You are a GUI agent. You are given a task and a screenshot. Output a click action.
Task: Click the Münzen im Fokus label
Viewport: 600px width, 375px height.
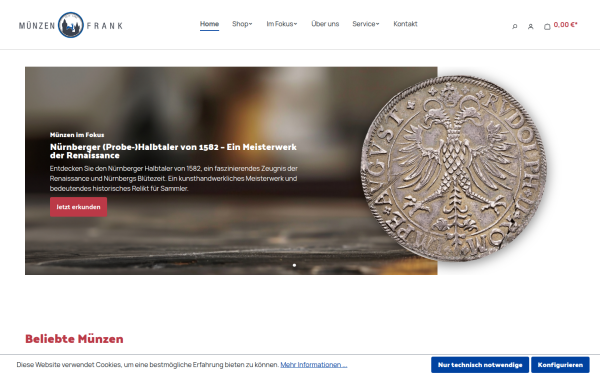(x=77, y=135)
